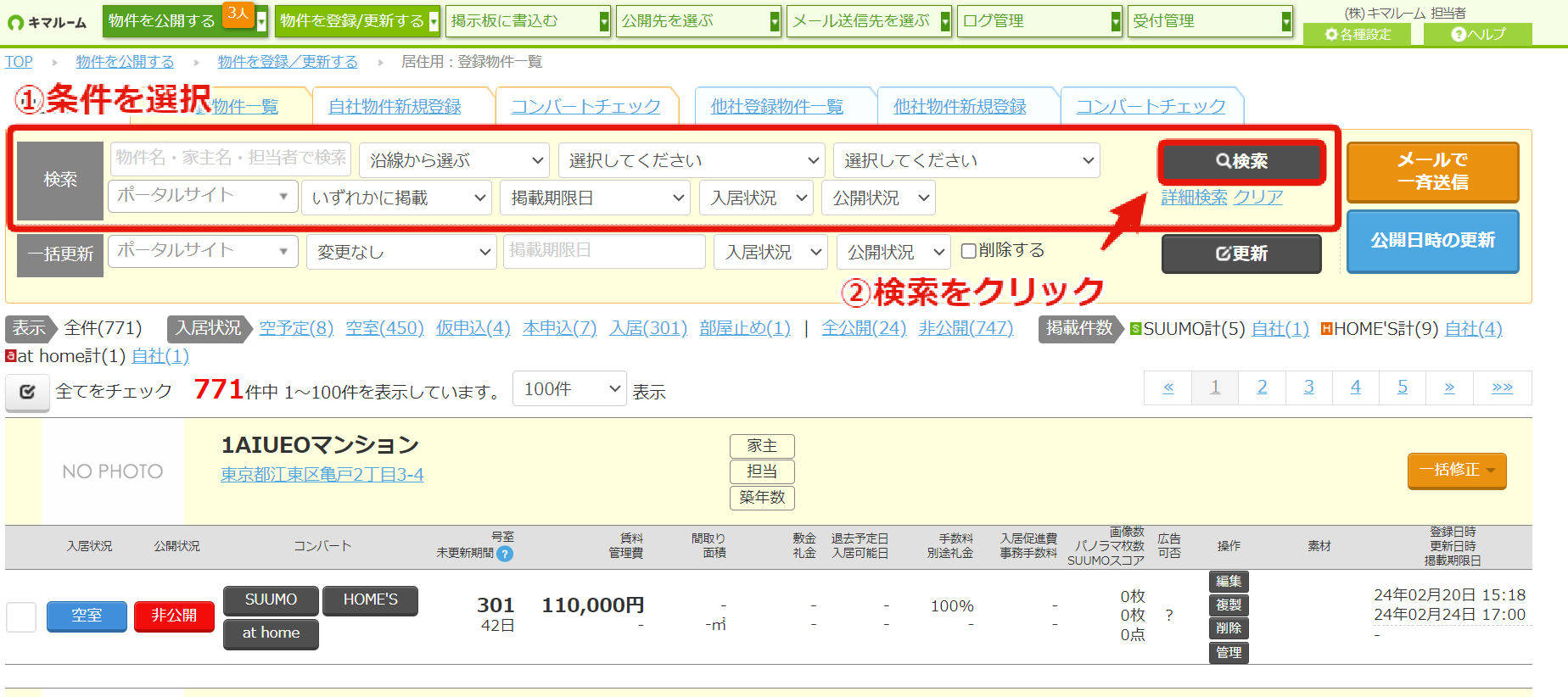Open the blue question-mark help icon beside 未更新期間

tap(505, 554)
